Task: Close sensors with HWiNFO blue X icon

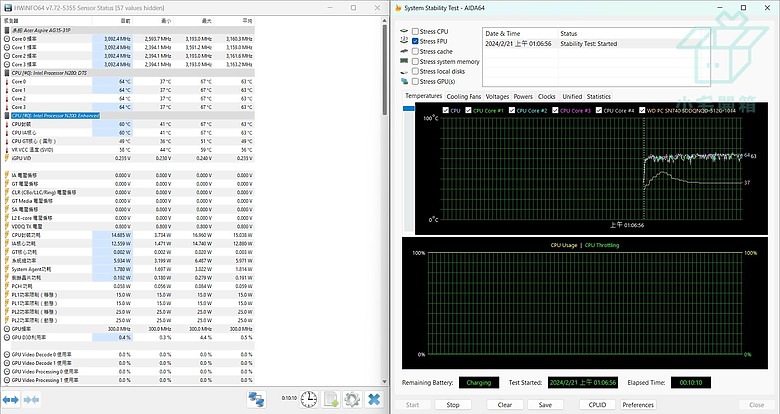Action: tap(374, 399)
